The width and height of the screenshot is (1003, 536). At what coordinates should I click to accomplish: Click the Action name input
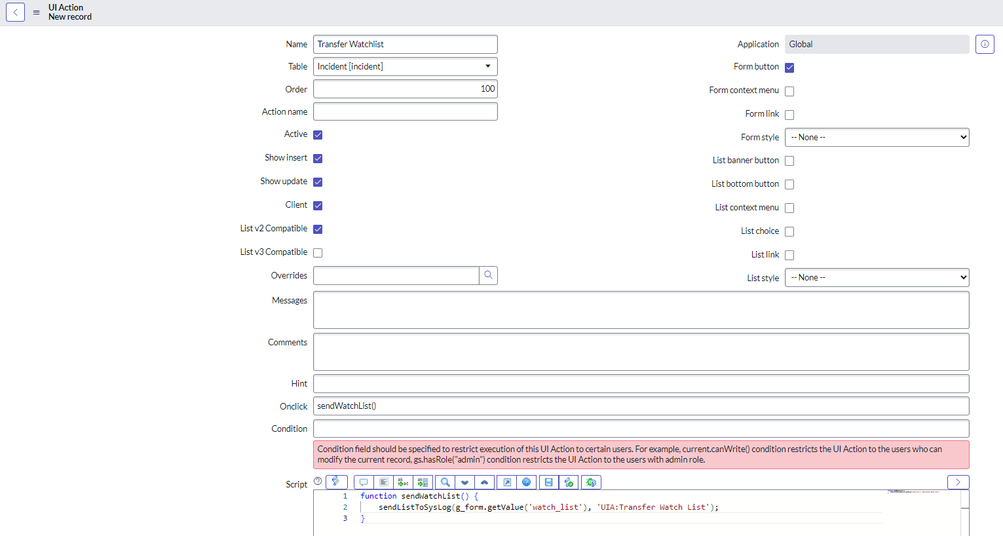405,111
